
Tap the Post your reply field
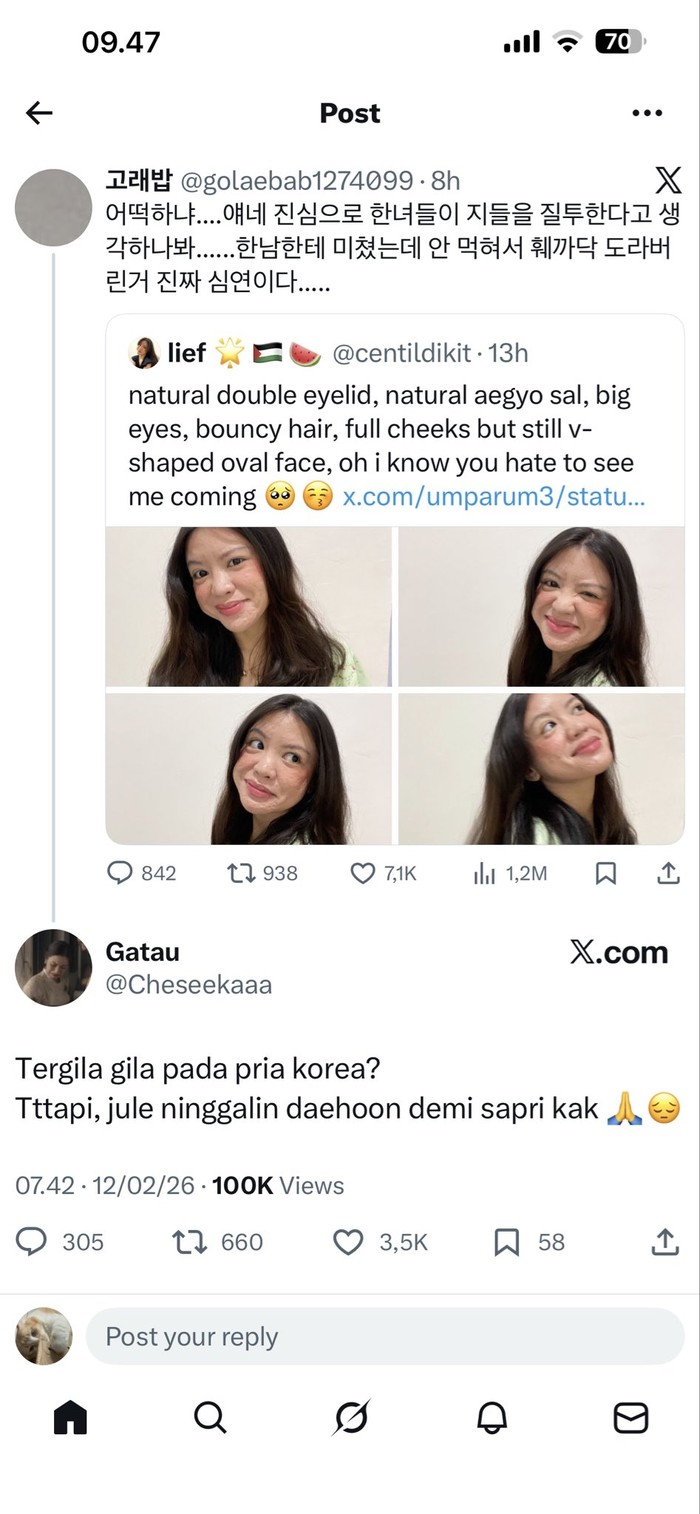[384, 1337]
